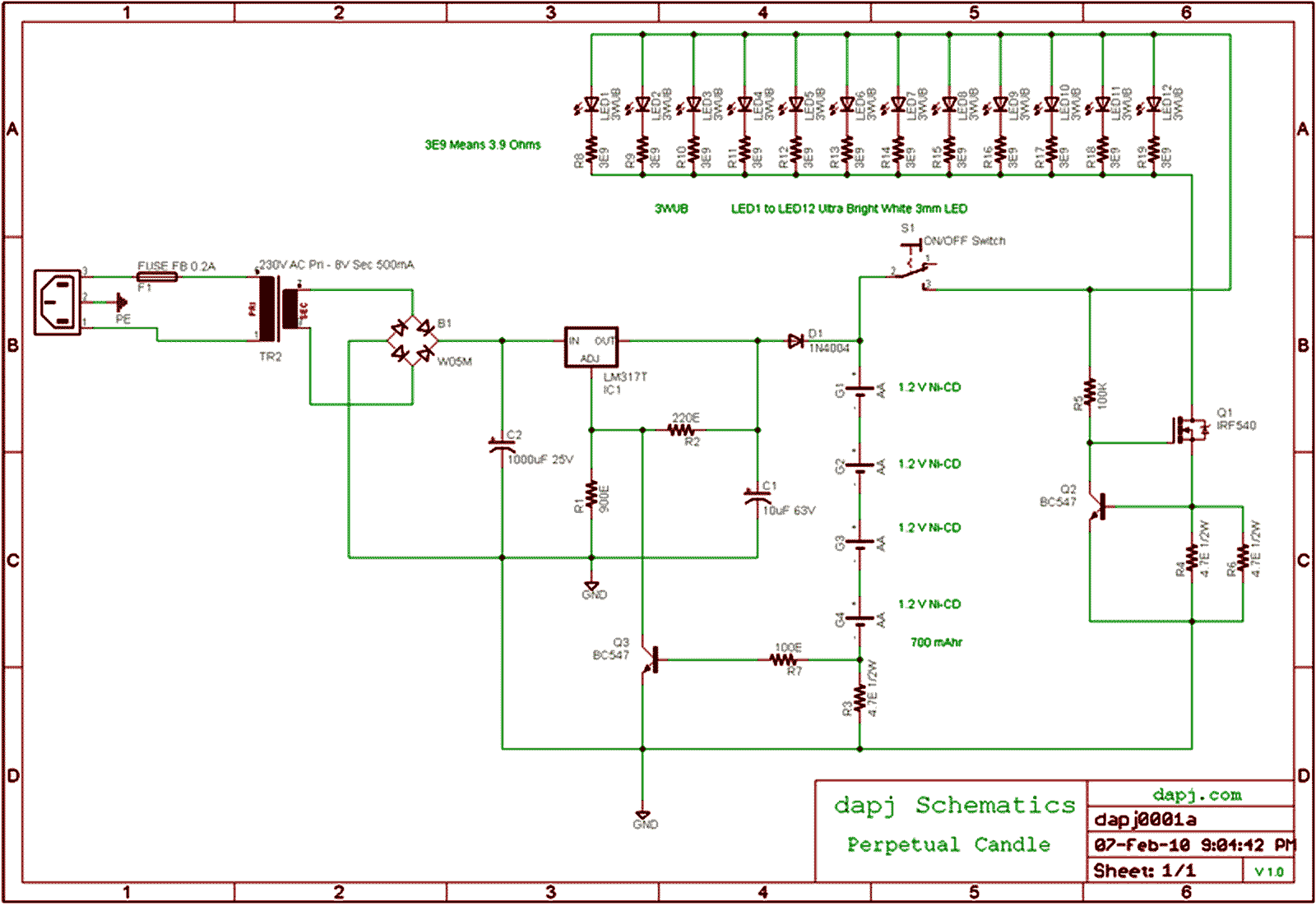Screen dimensions: 1316x906
Task: Select the fuse F1 symbol
Action: [156, 278]
